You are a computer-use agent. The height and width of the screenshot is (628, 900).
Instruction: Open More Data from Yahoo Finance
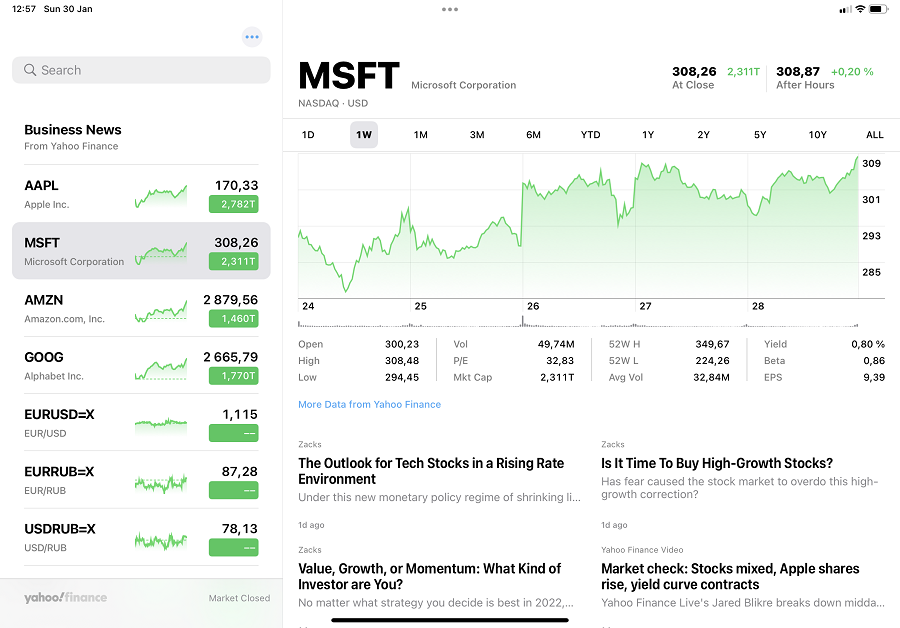(370, 405)
